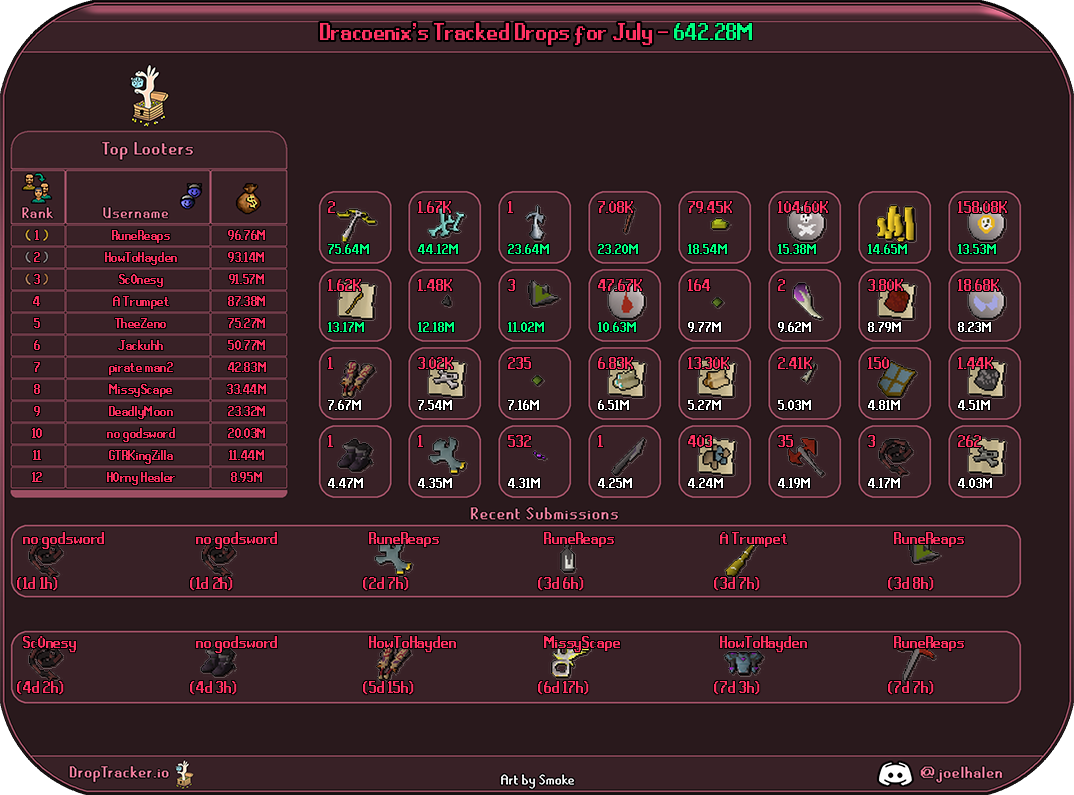Select MissyScape in the leaderboard
The image size is (1074, 795).
click(140, 390)
